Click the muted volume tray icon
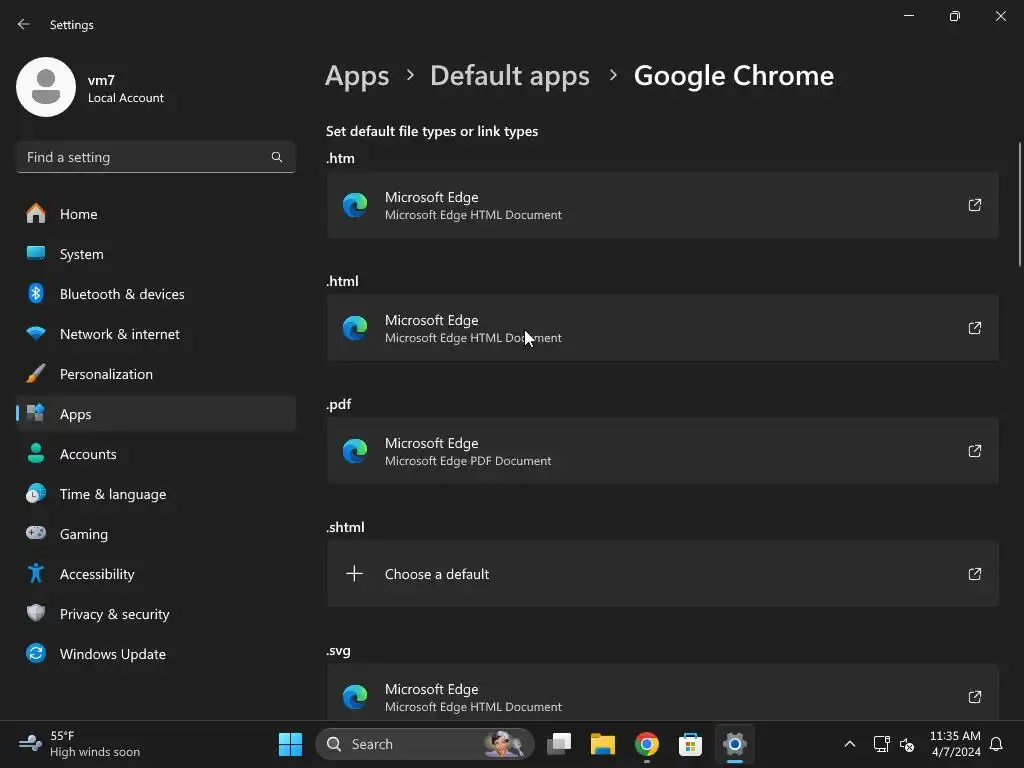The width and height of the screenshot is (1024, 768). 906,744
